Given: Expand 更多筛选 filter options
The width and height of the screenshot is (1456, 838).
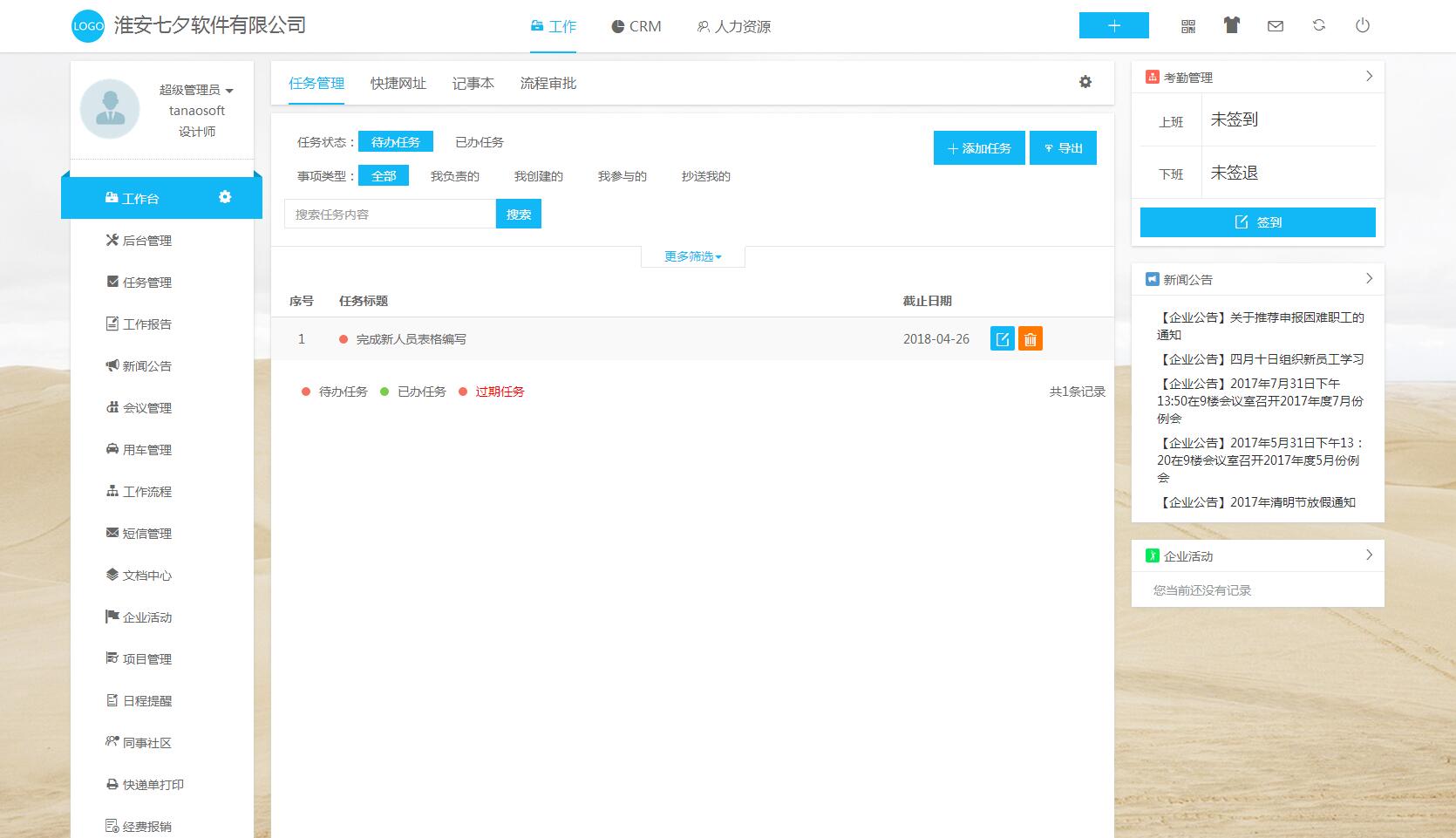Looking at the screenshot, I should pos(692,256).
